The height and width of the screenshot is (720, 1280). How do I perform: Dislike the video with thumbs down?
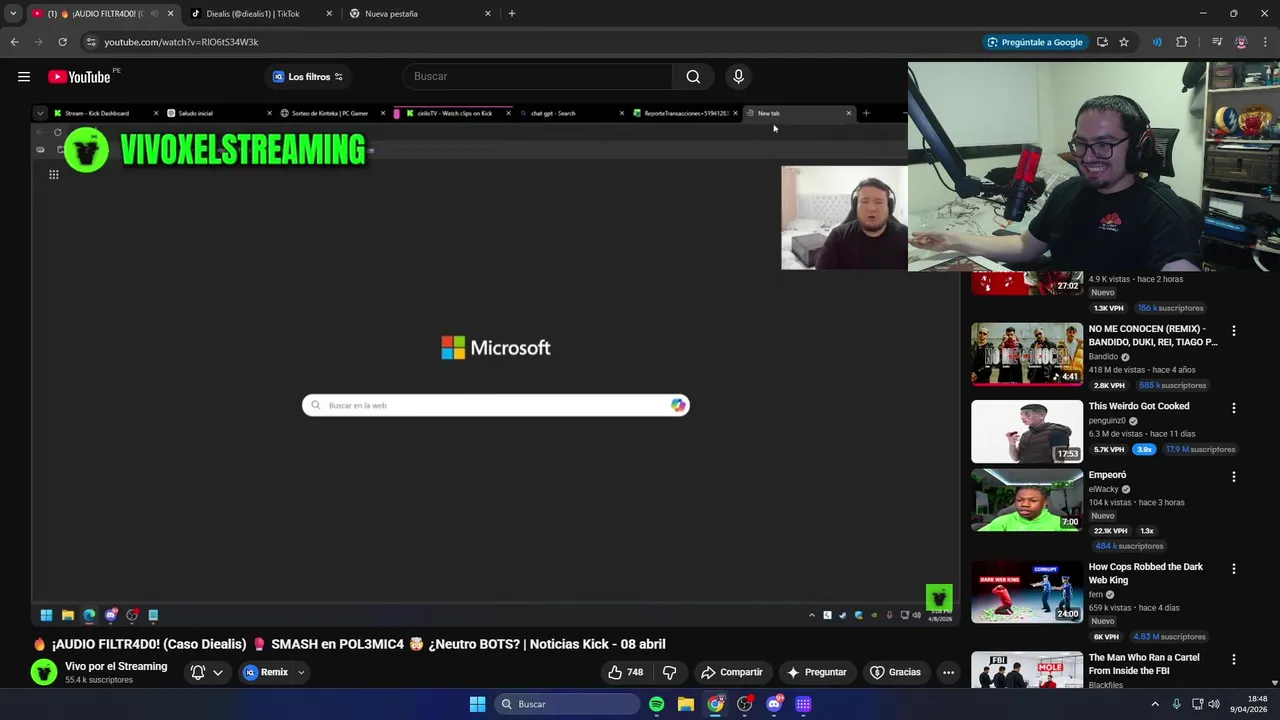[670, 672]
